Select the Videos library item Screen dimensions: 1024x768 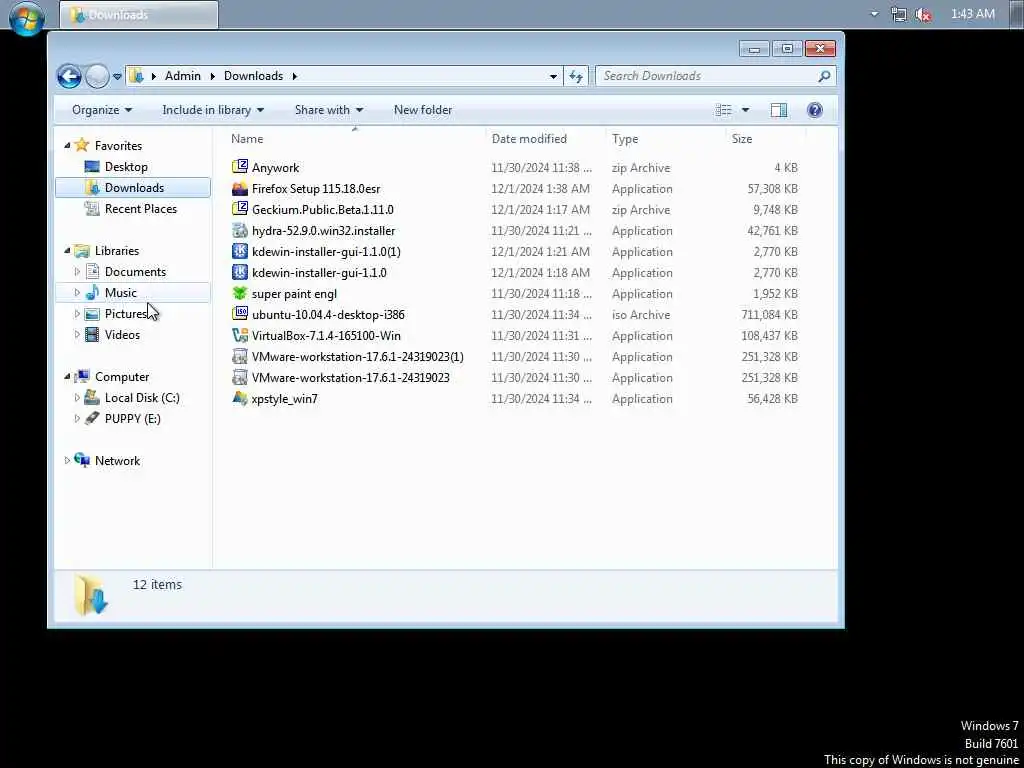tap(122, 335)
